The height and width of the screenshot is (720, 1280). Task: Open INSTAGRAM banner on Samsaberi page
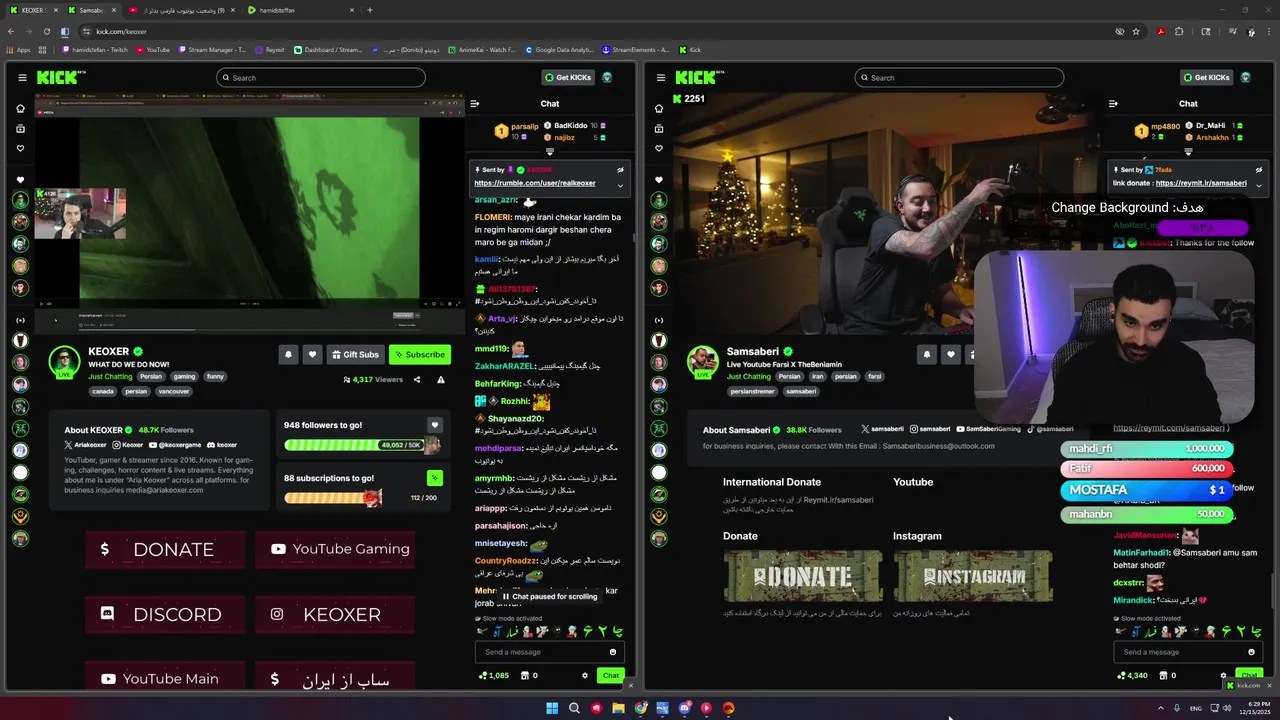coord(973,576)
